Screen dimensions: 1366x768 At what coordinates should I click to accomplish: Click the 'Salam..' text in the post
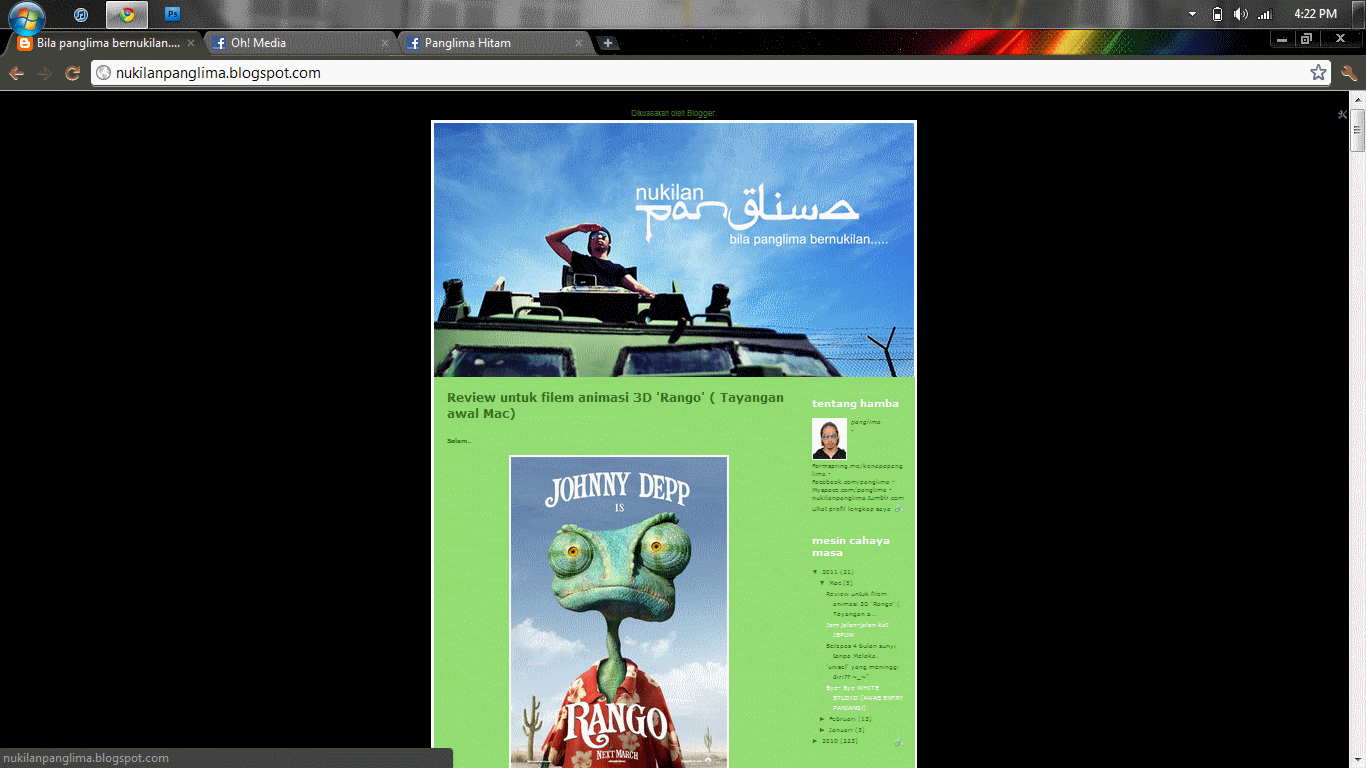coord(459,441)
